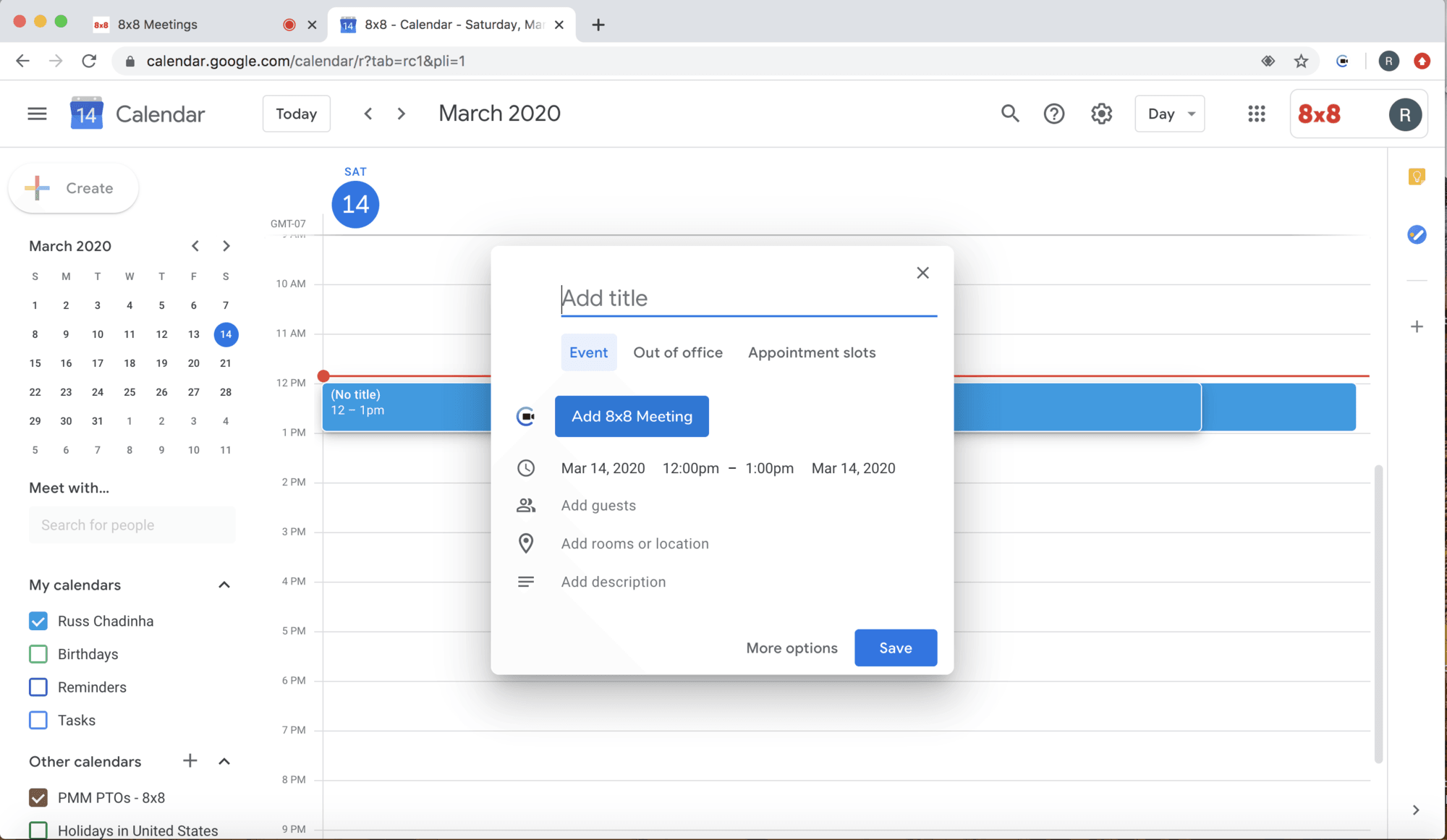Image resolution: width=1447 pixels, height=840 pixels.
Task: Reload the browser page
Action: pos(89,61)
